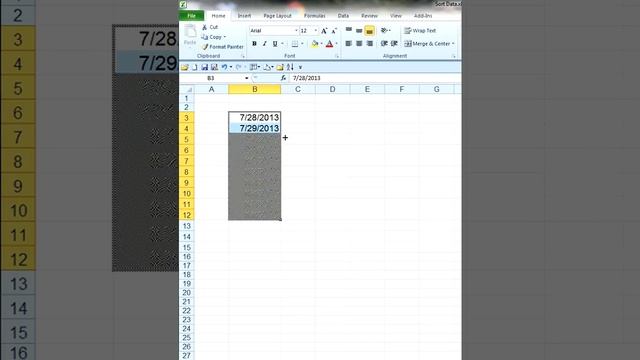
Task: Apply the yellow Fill Color bucket
Action: tap(314, 44)
